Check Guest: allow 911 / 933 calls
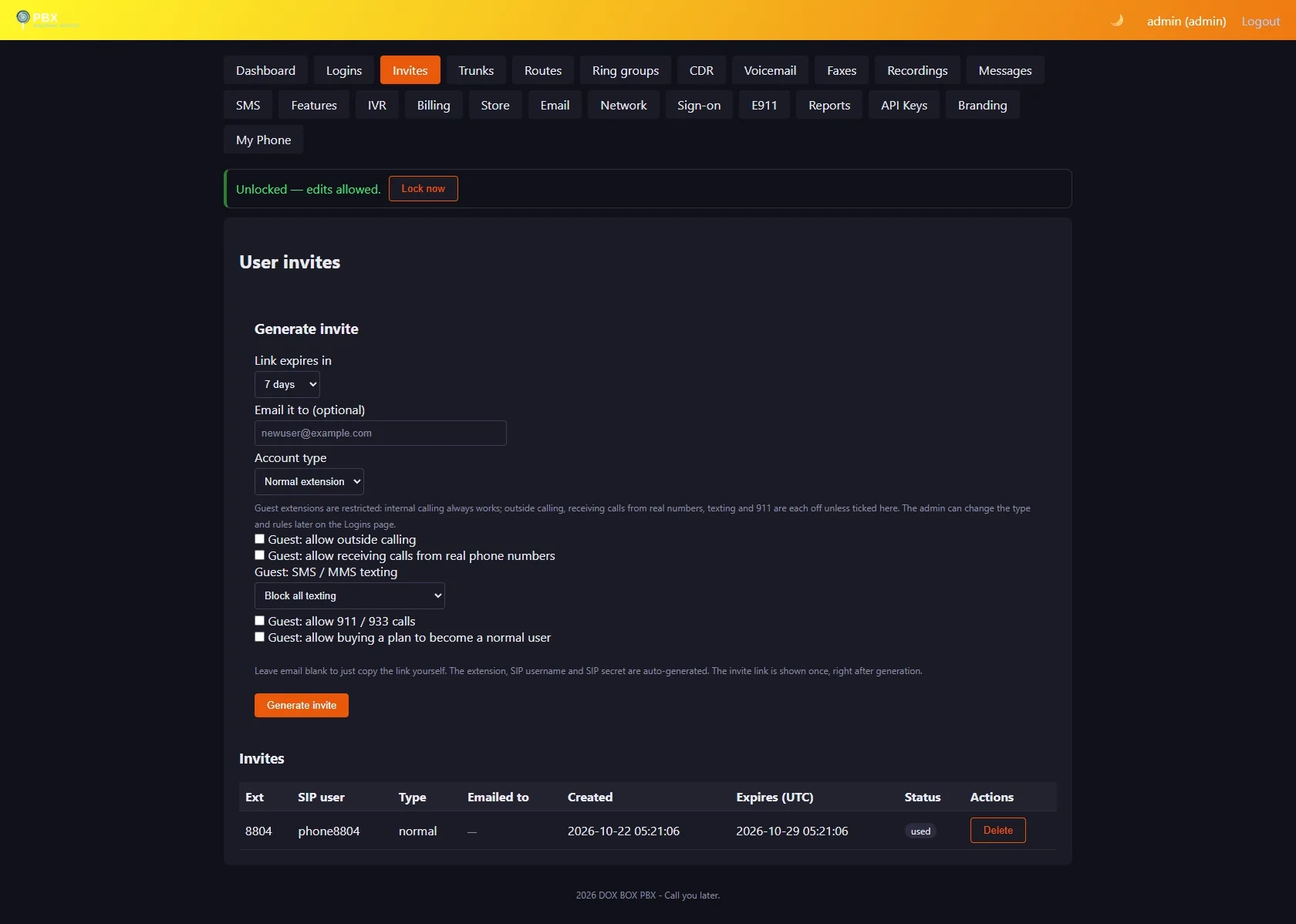Viewport: 1296px width, 924px height. coord(260,621)
